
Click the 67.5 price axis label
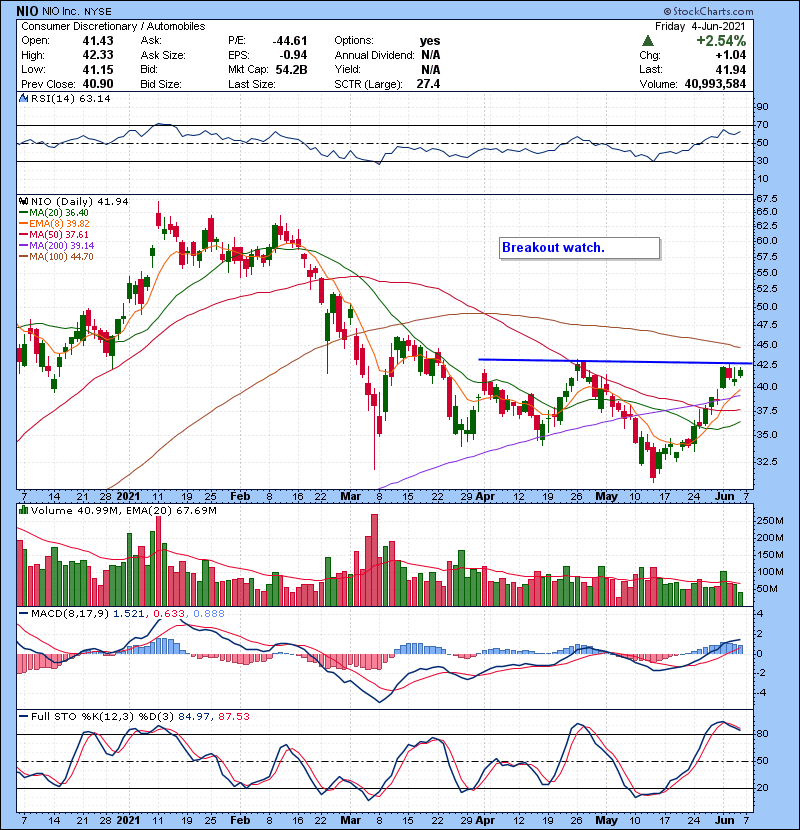(x=767, y=199)
